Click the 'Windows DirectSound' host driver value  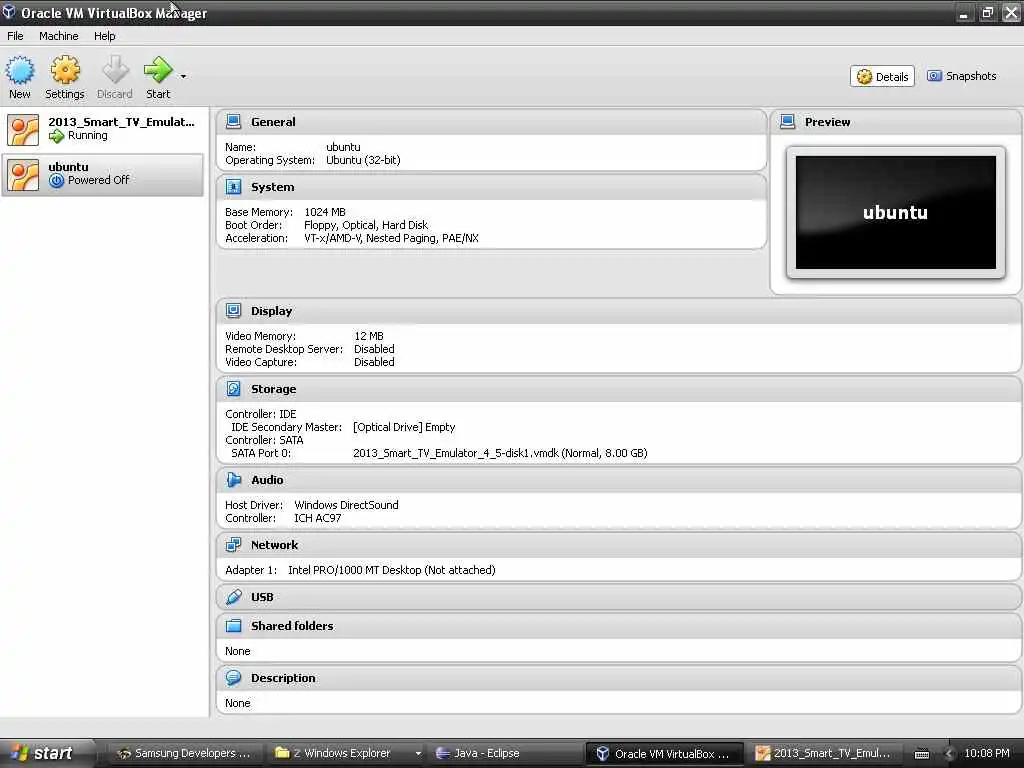(346, 505)
